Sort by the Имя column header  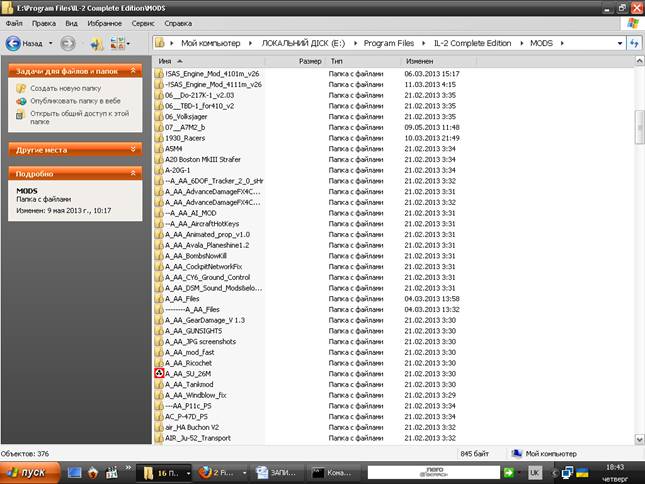pyautogui.click(x=209, y=61)
